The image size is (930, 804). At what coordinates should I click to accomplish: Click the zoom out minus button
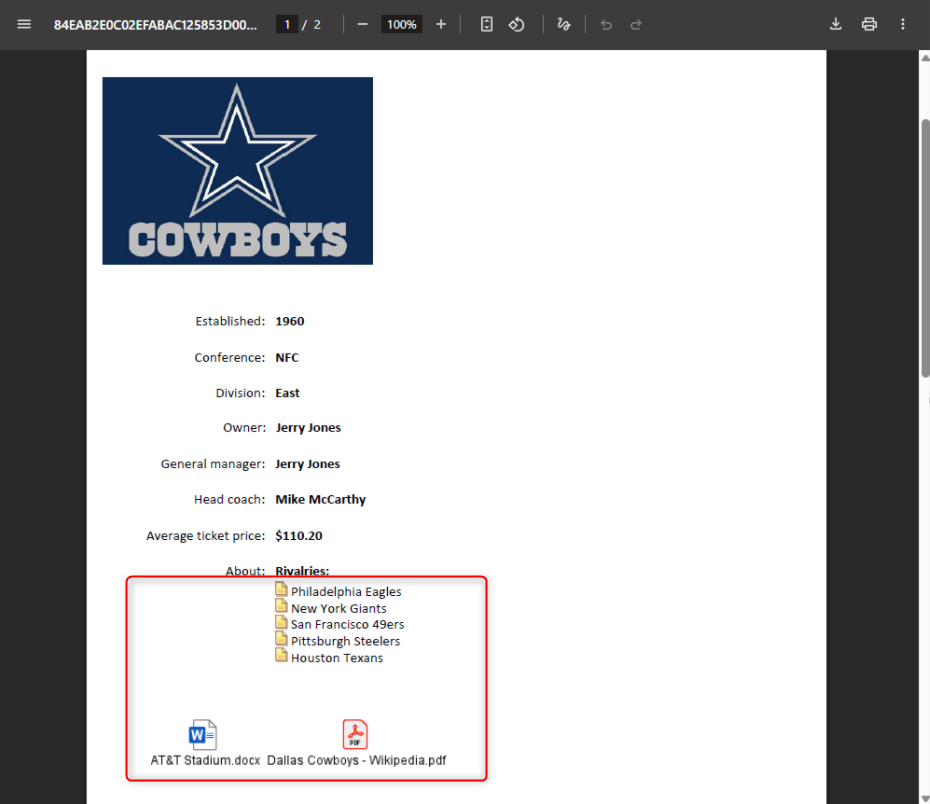362,24
